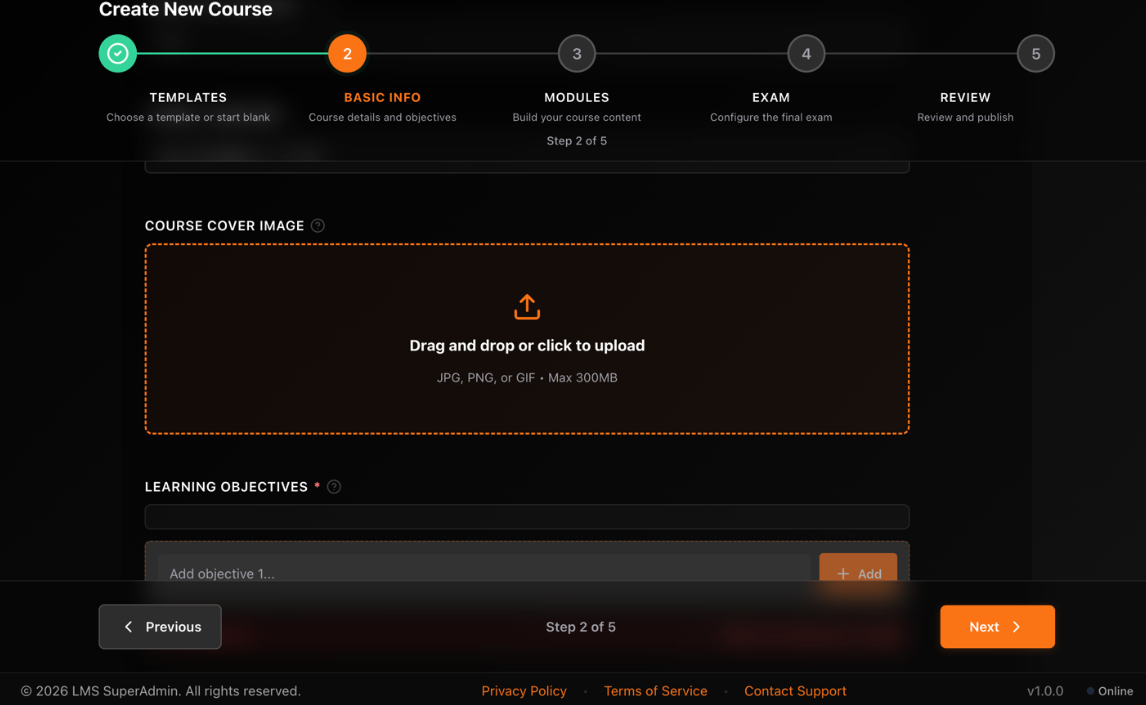Click the step 3 circle in the stepper
This screenshot has height=705, width=1146.
point(577,54)
